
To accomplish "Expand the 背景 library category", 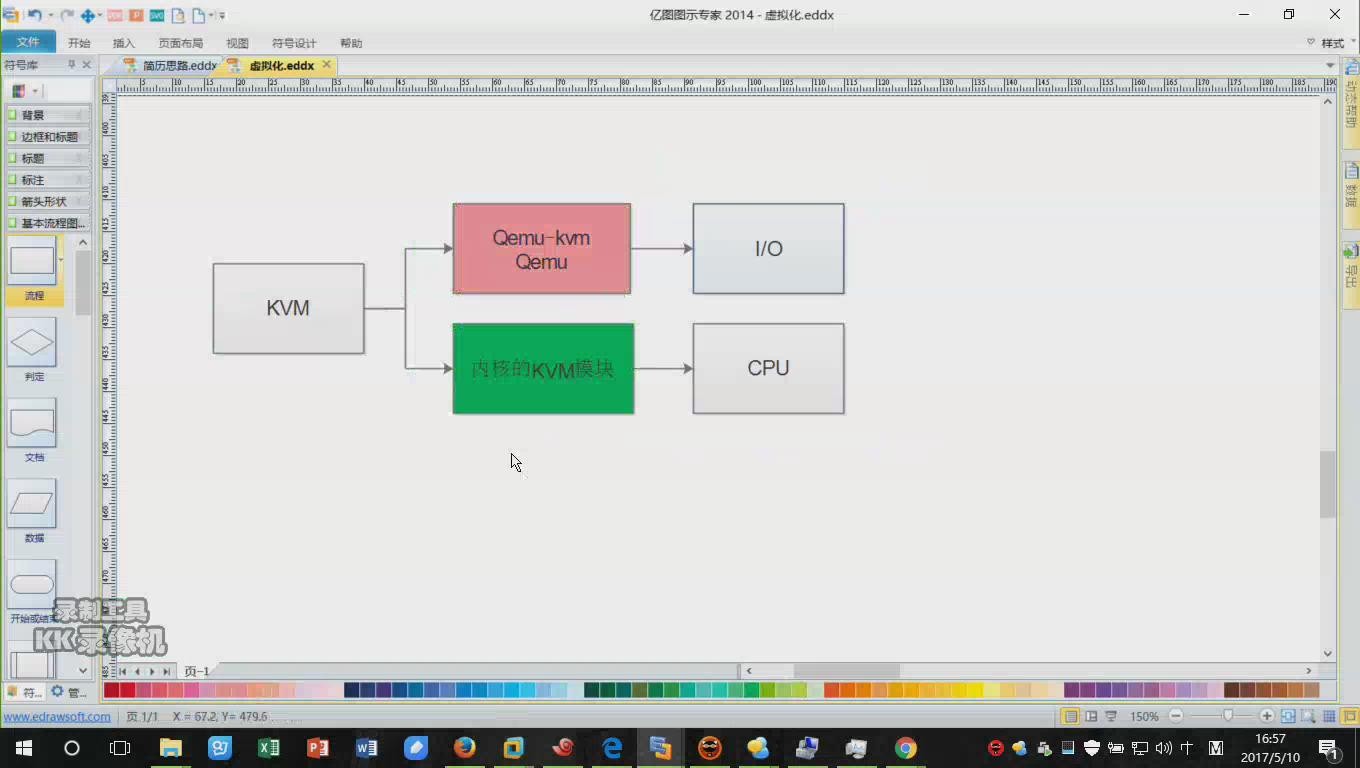I will point(48,115).
